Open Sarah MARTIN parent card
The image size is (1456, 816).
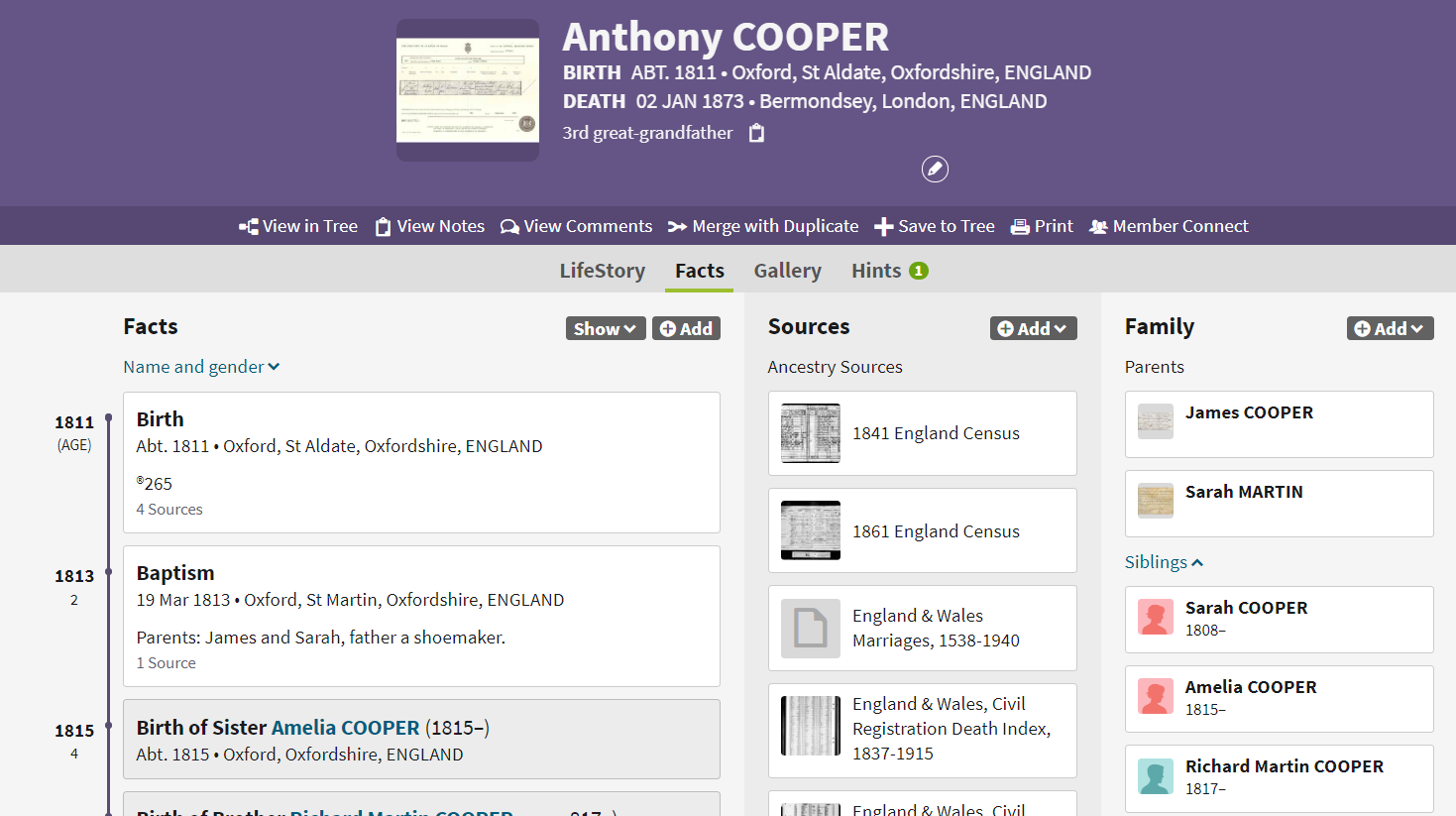1280,504
